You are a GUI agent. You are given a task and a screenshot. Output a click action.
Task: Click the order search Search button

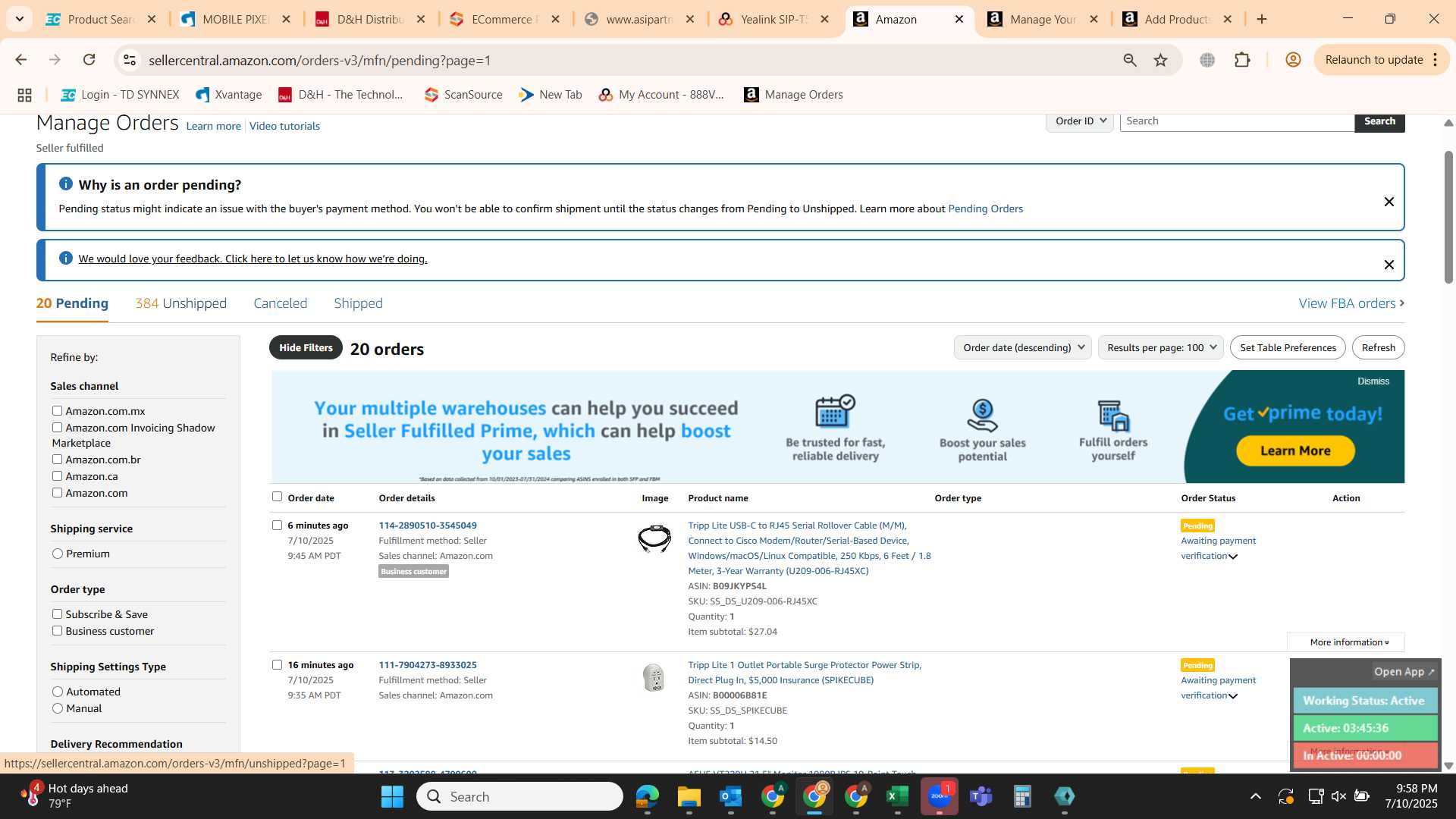pyautogui.click(x=1379, y=121)
